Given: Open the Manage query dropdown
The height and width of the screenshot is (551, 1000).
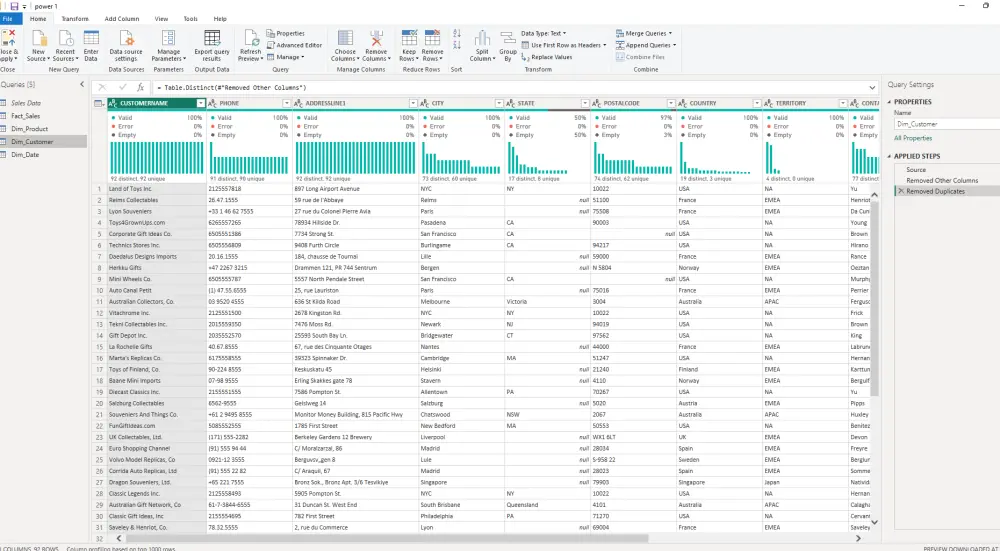Looking at the screenshot, I should coord(286,57).
